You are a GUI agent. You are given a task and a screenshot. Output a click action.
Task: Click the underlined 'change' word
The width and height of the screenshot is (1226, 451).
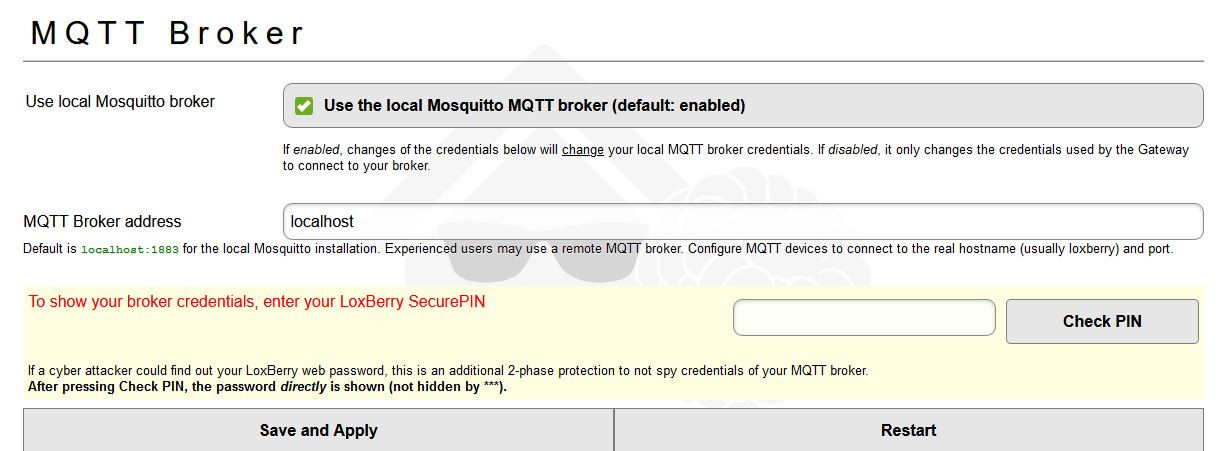pos(582,150)
